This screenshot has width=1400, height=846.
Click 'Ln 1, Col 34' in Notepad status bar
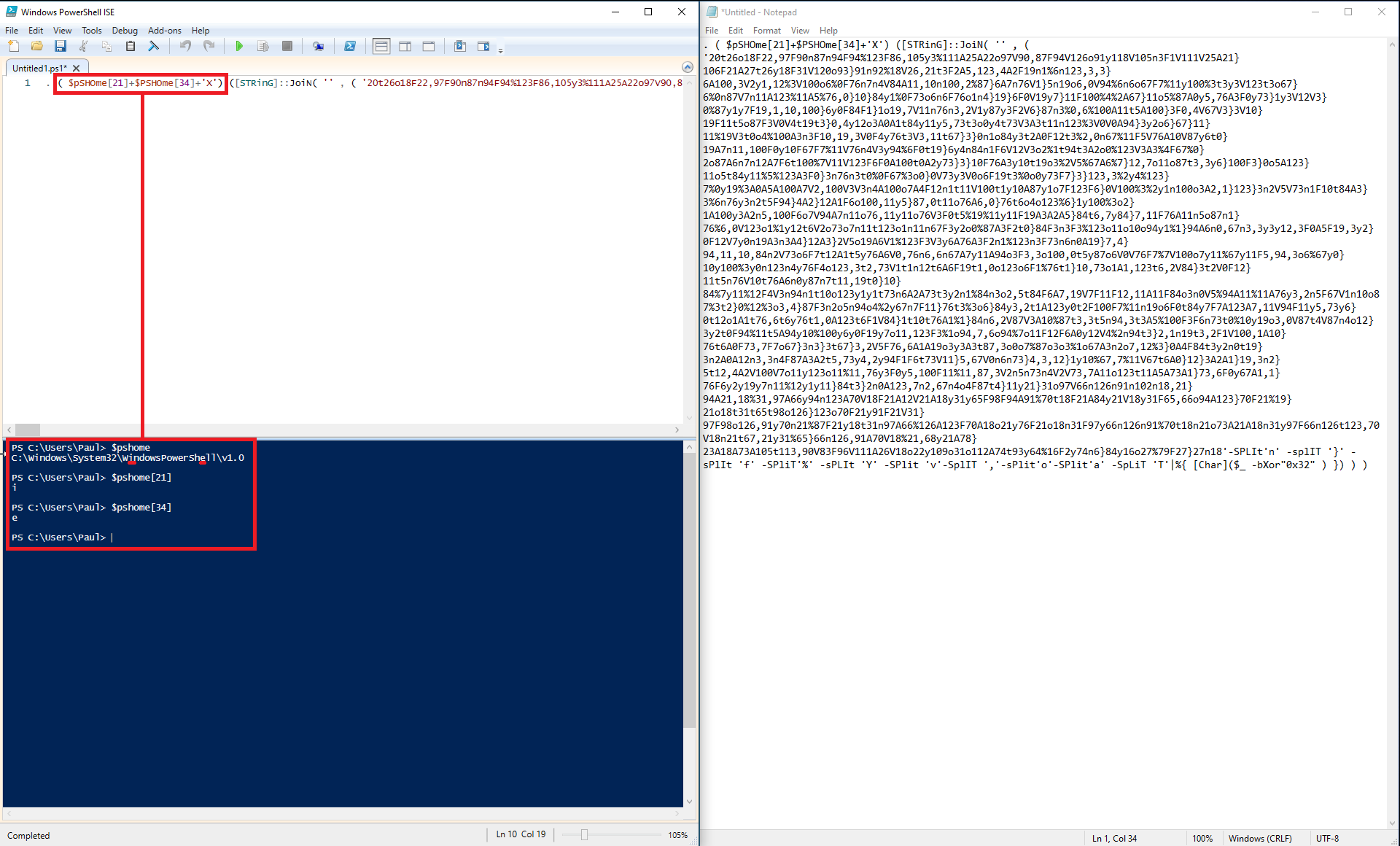(1114, 839)
